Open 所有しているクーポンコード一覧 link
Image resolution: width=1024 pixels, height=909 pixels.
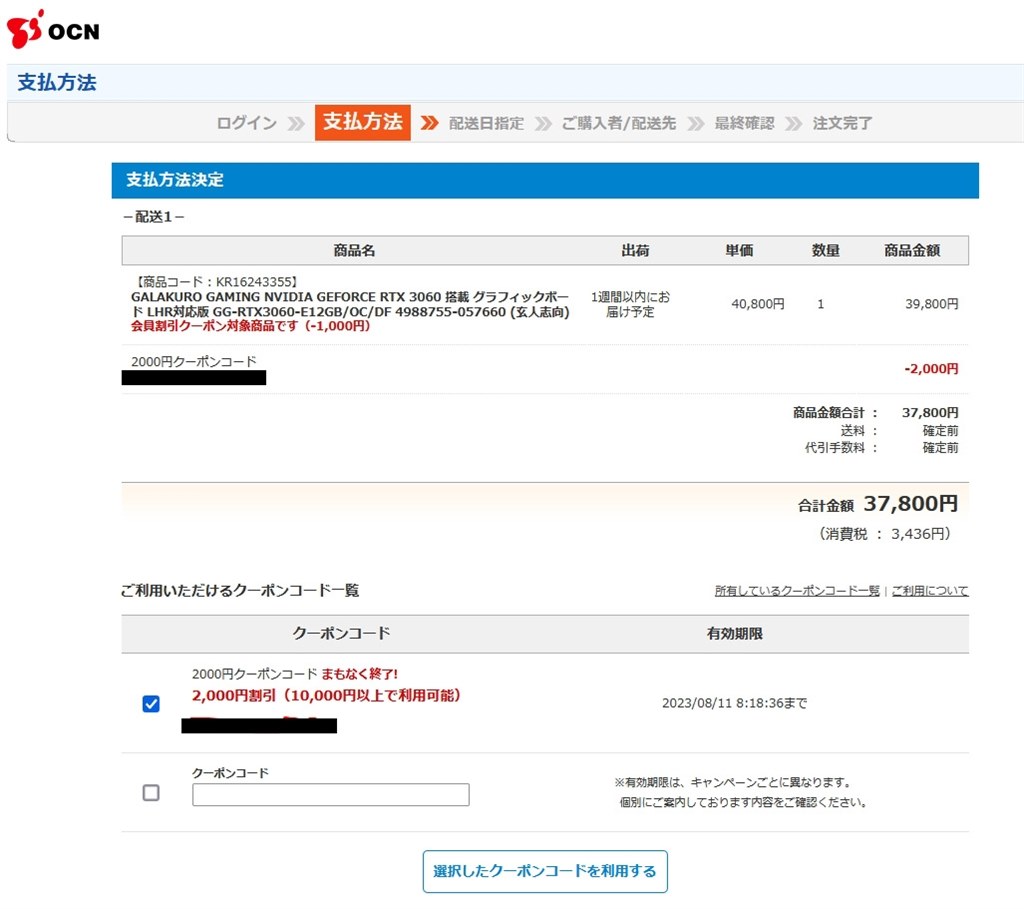click(x=797, y=590)
